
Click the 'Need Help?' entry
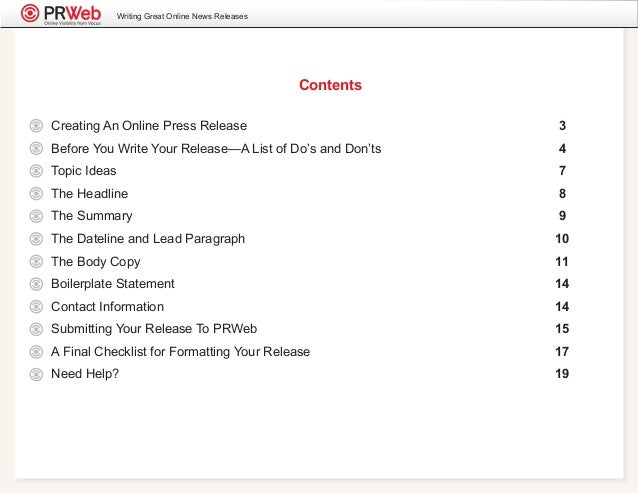(85, 374)
